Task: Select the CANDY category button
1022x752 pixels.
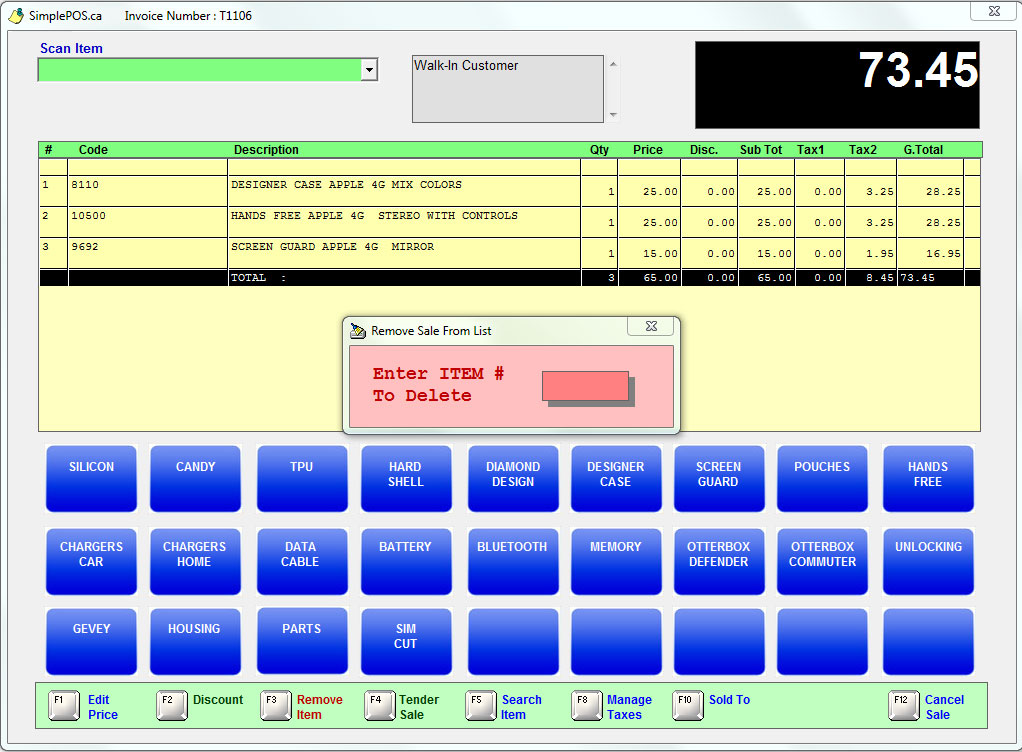Action: [195, 478]
